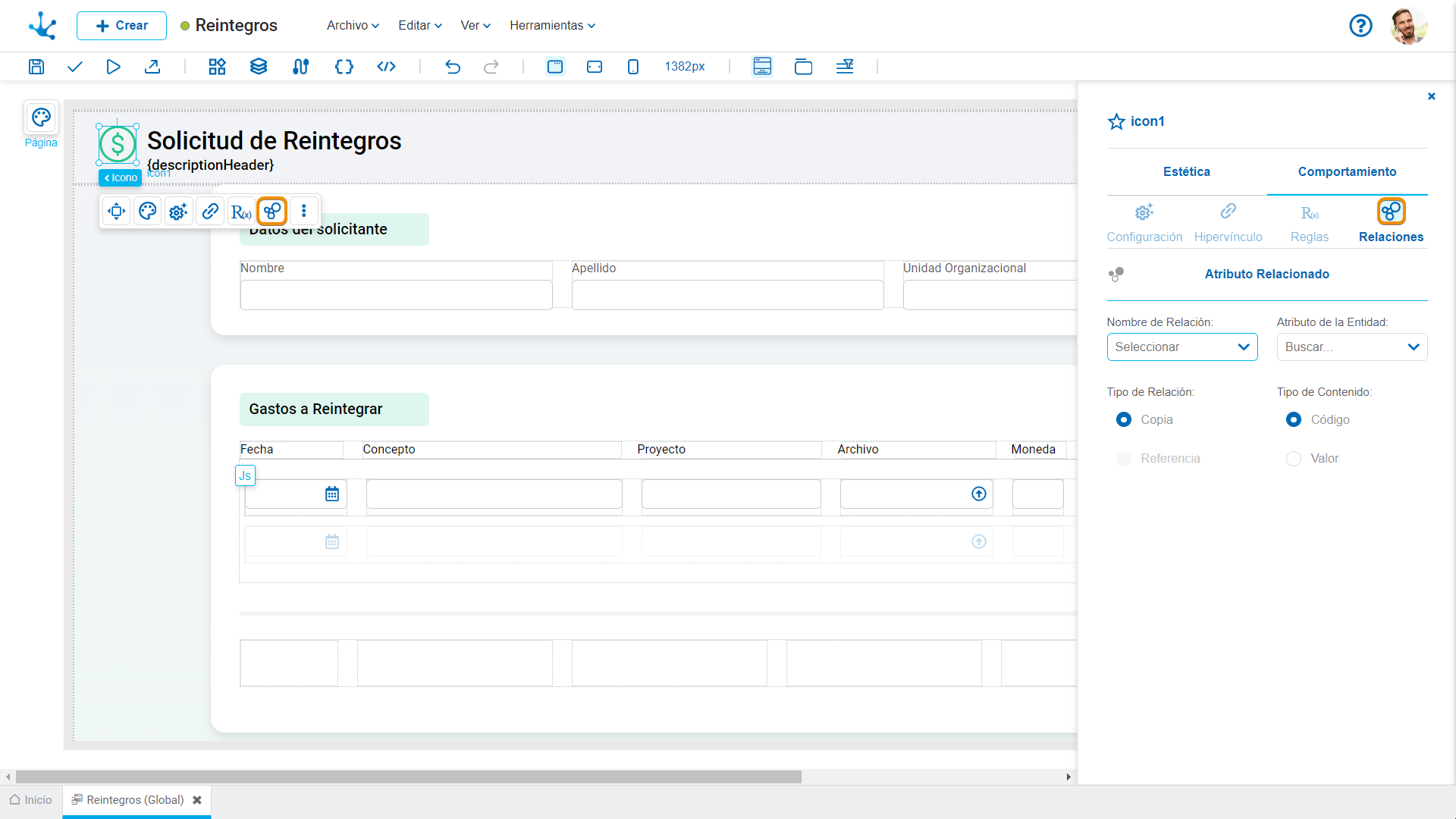Open the user profile avatar
This screenshot has height=819, width=1456.
tap(1409, 26)
